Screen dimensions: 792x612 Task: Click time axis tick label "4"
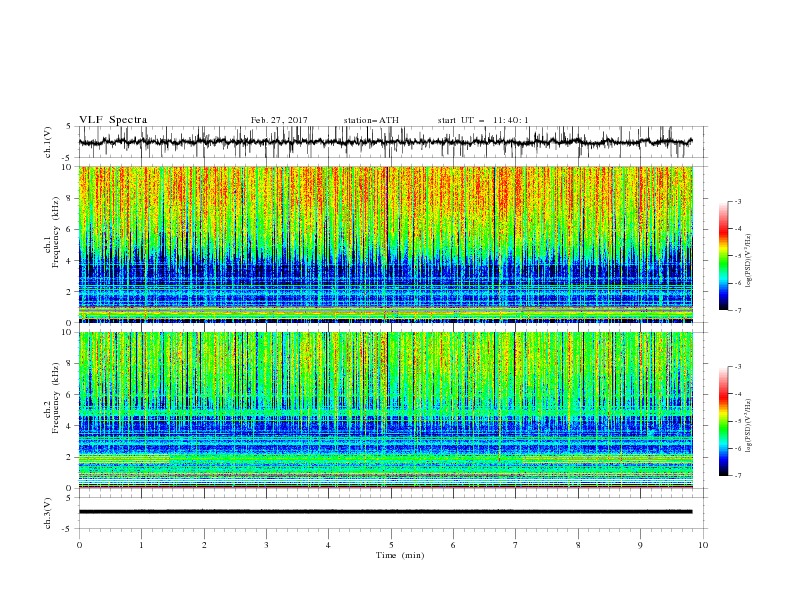coord(328,545)
